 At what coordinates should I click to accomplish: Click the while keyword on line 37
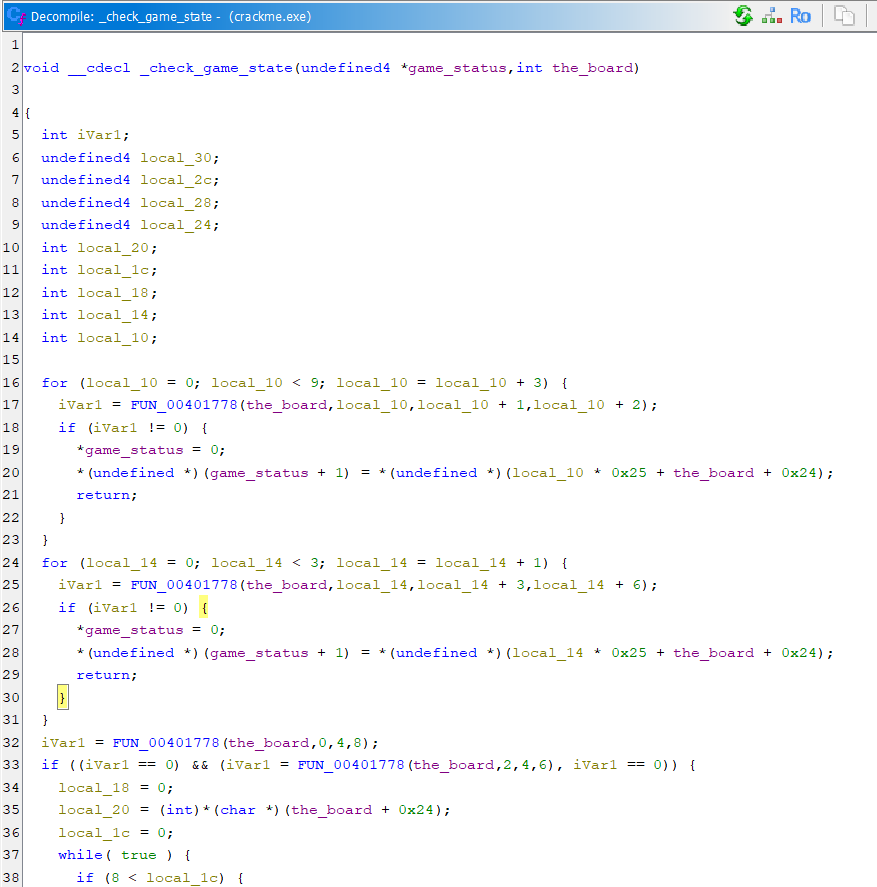click(x=80, y=855)
